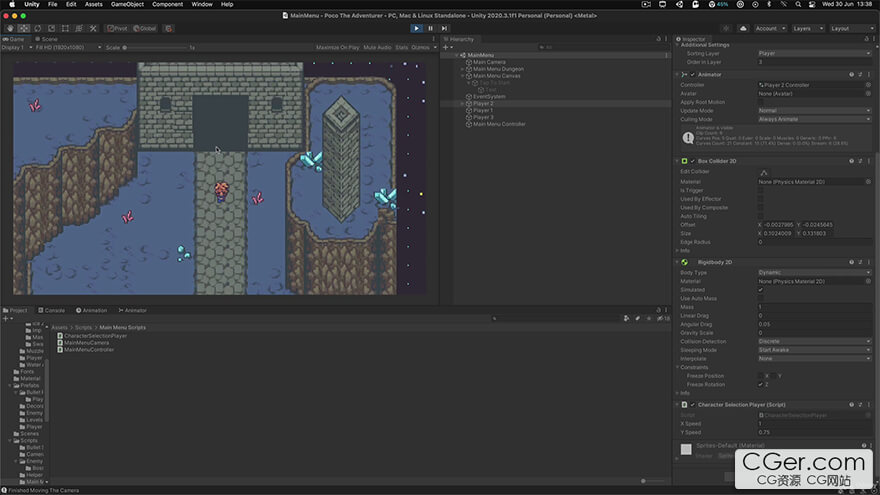Image resolution: width=880 pixels, height=495 pixels.
Task: Open Animator component preset icon
Action: point(860,75)
